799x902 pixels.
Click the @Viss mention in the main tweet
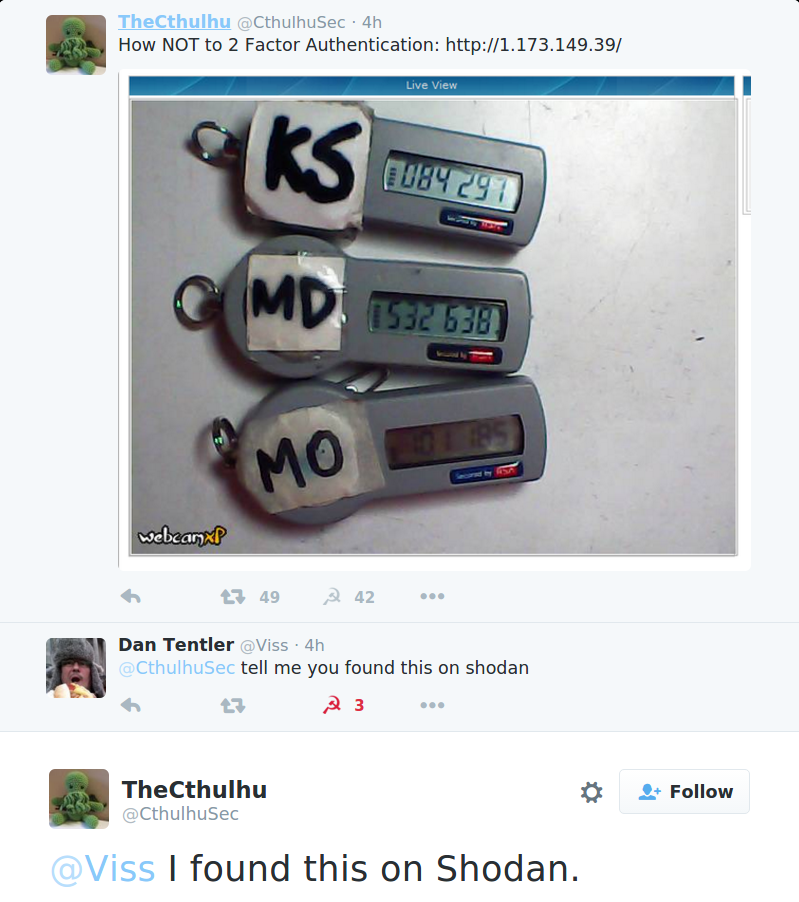pos(103,869)
